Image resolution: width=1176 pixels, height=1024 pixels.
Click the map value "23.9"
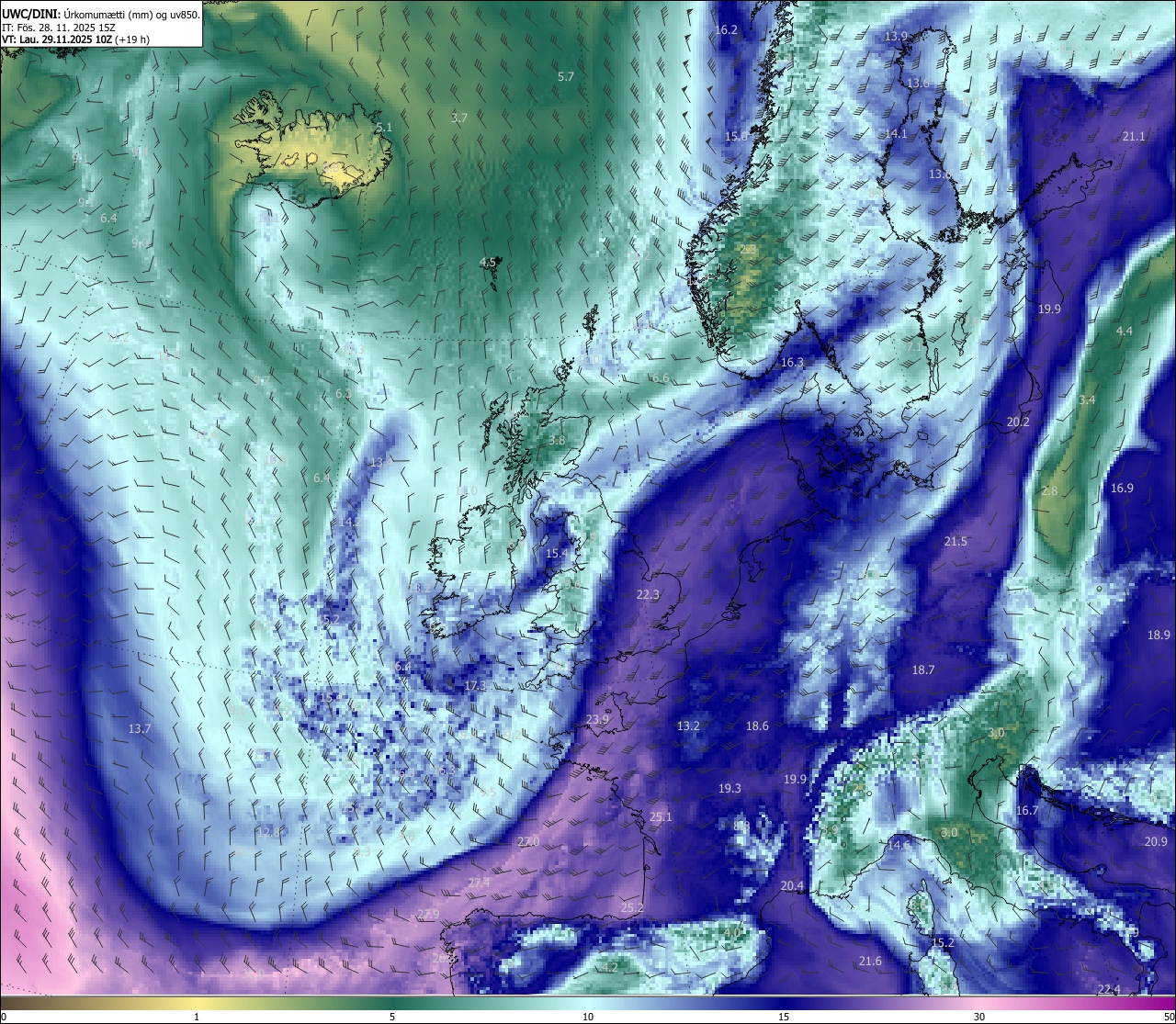point(597,720)
